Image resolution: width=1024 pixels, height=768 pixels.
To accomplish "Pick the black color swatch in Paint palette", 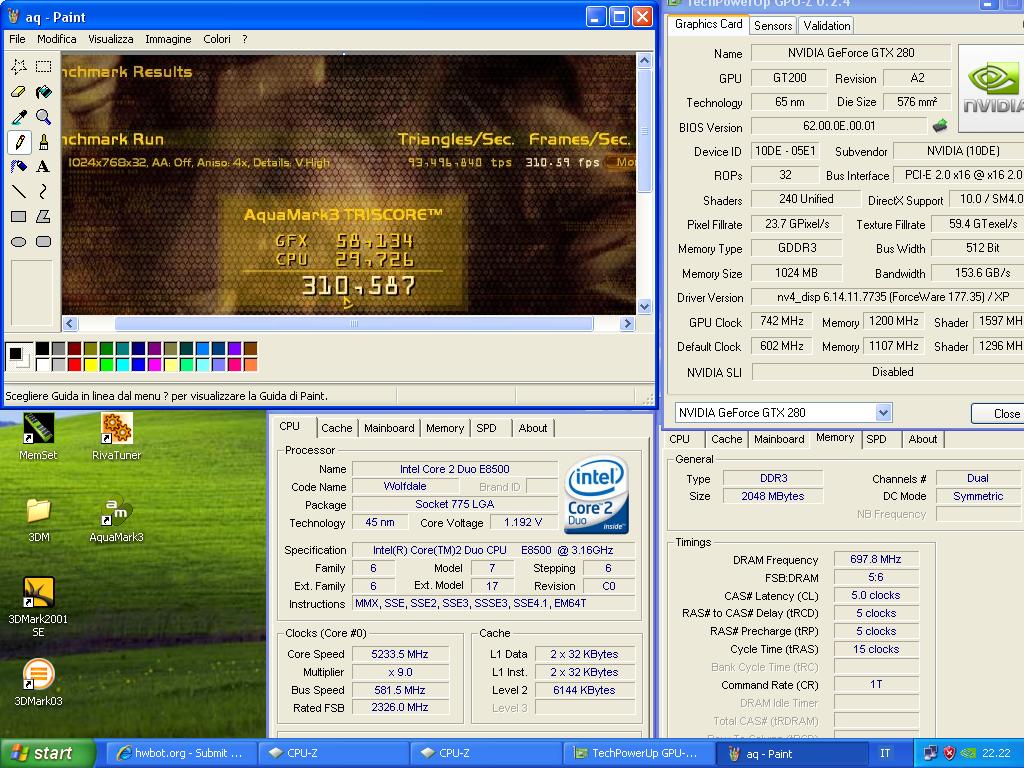I will 42,349.
